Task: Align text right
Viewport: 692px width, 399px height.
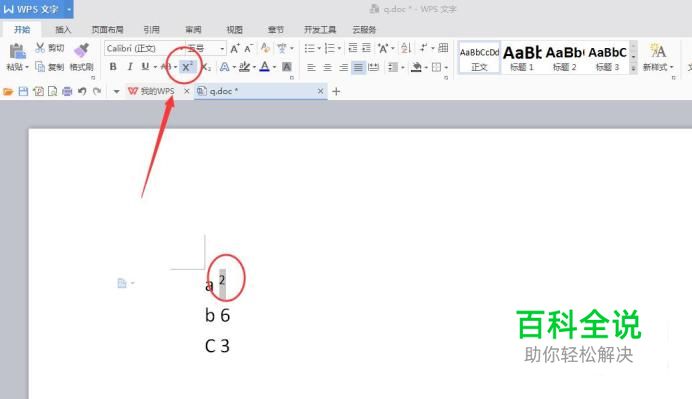Action: point(343,67)
